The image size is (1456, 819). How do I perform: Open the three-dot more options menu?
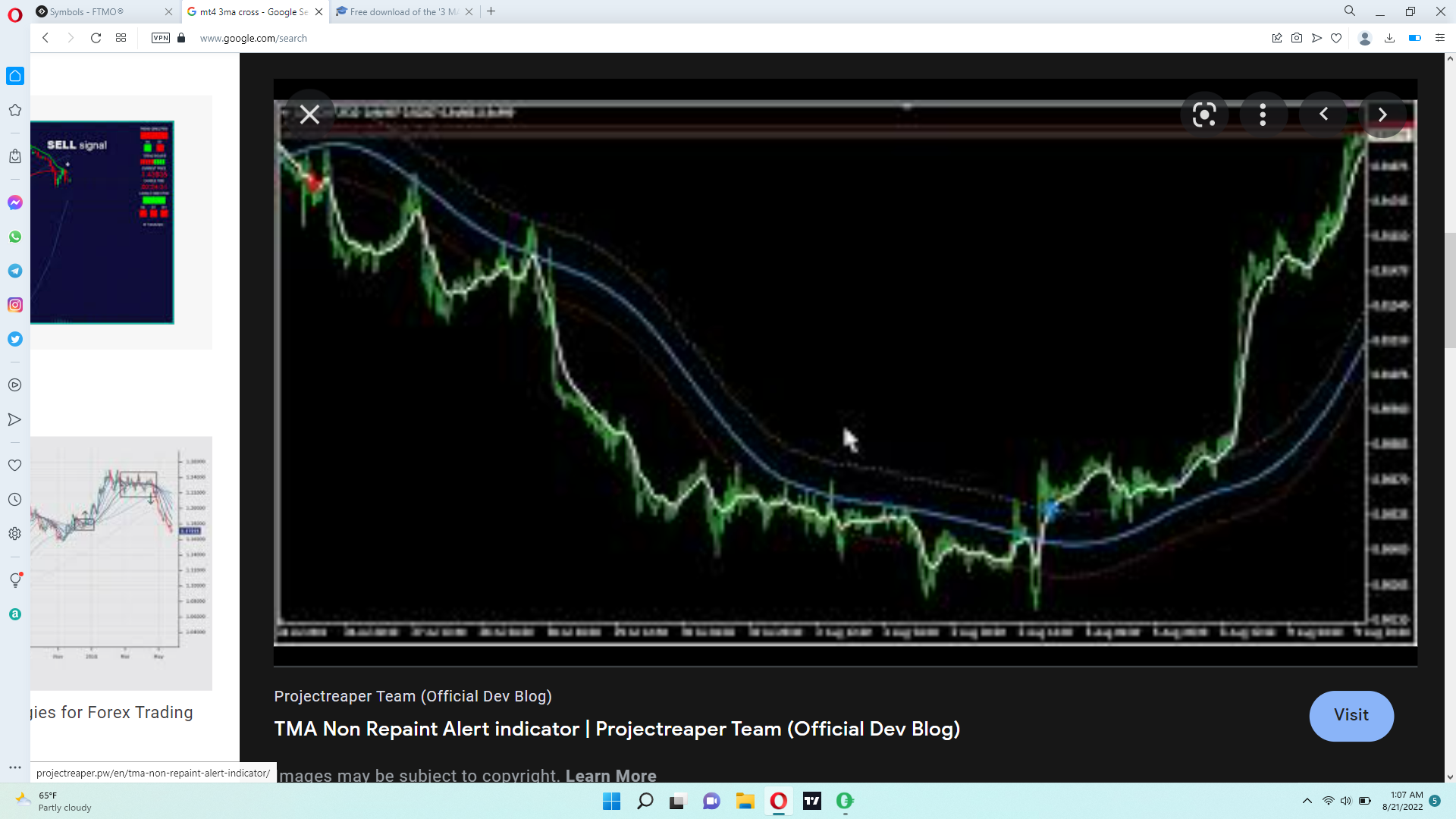coord(1263,115)
